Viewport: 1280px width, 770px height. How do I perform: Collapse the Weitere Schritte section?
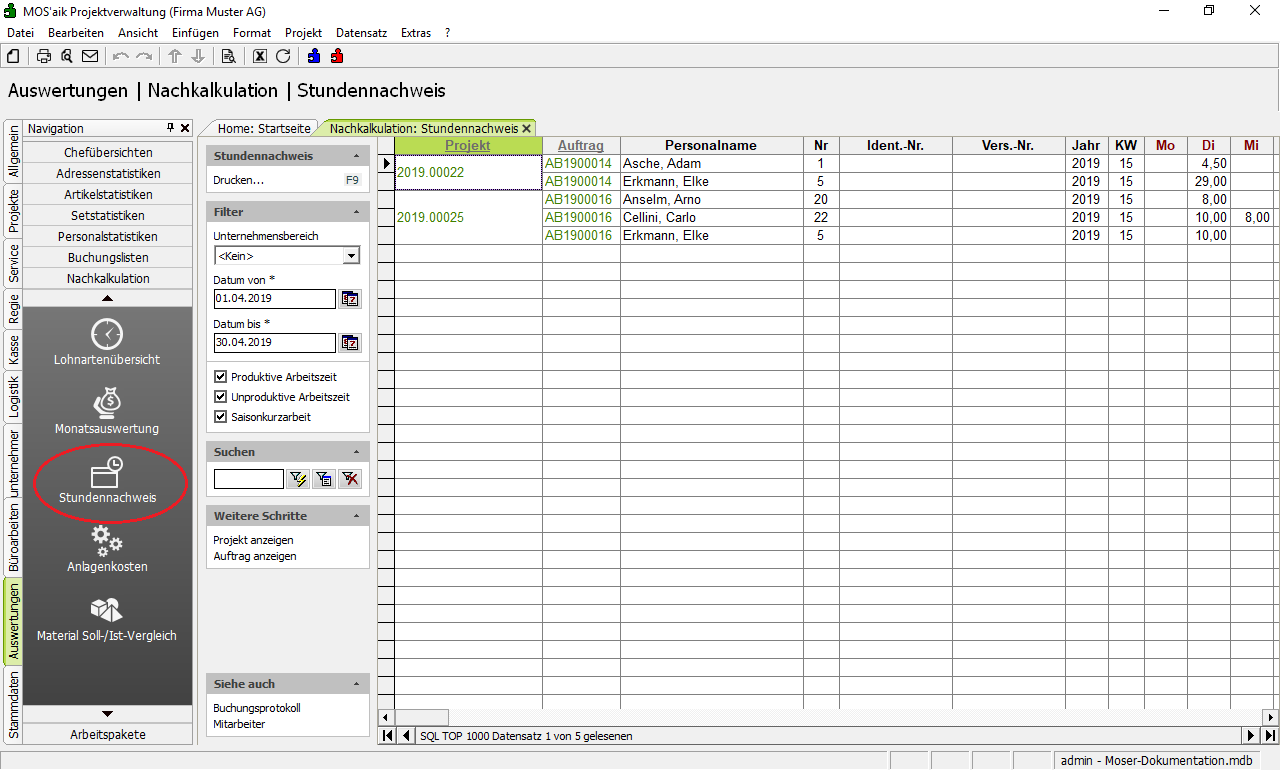pos(357,516)
